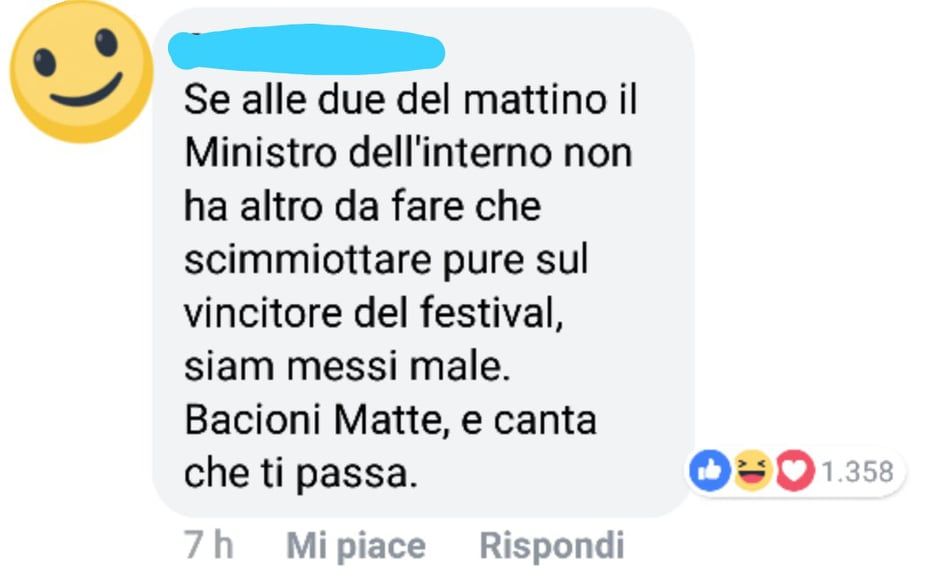Click the smiley face profile avatar
945x580 pixels.
[81, 72]
